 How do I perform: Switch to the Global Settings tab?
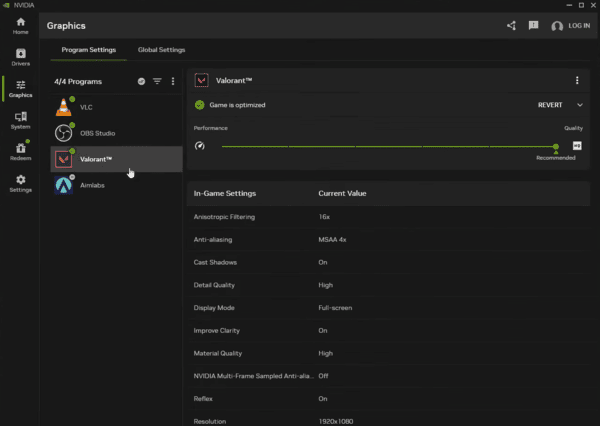161,50
